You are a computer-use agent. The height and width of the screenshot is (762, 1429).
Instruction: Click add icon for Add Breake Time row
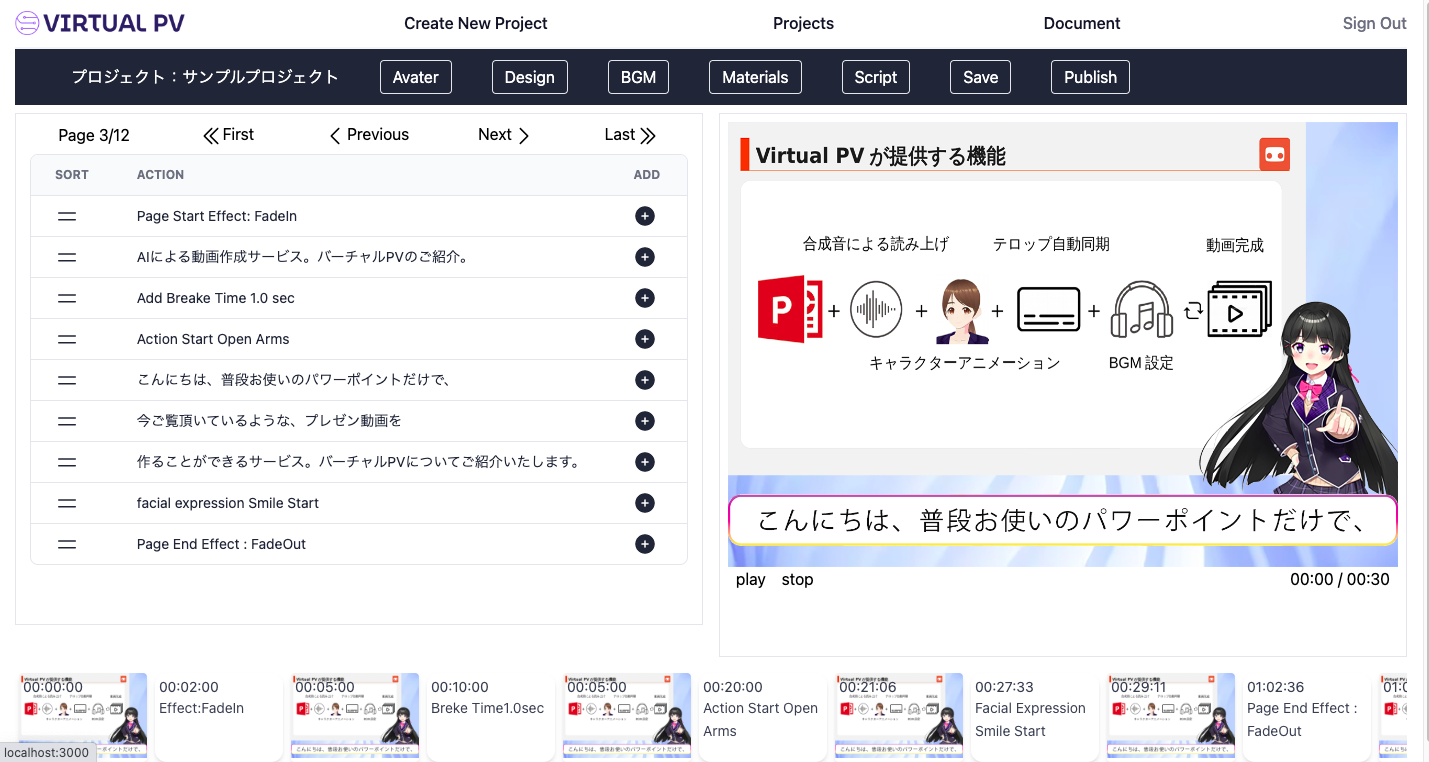pos(645,298)
